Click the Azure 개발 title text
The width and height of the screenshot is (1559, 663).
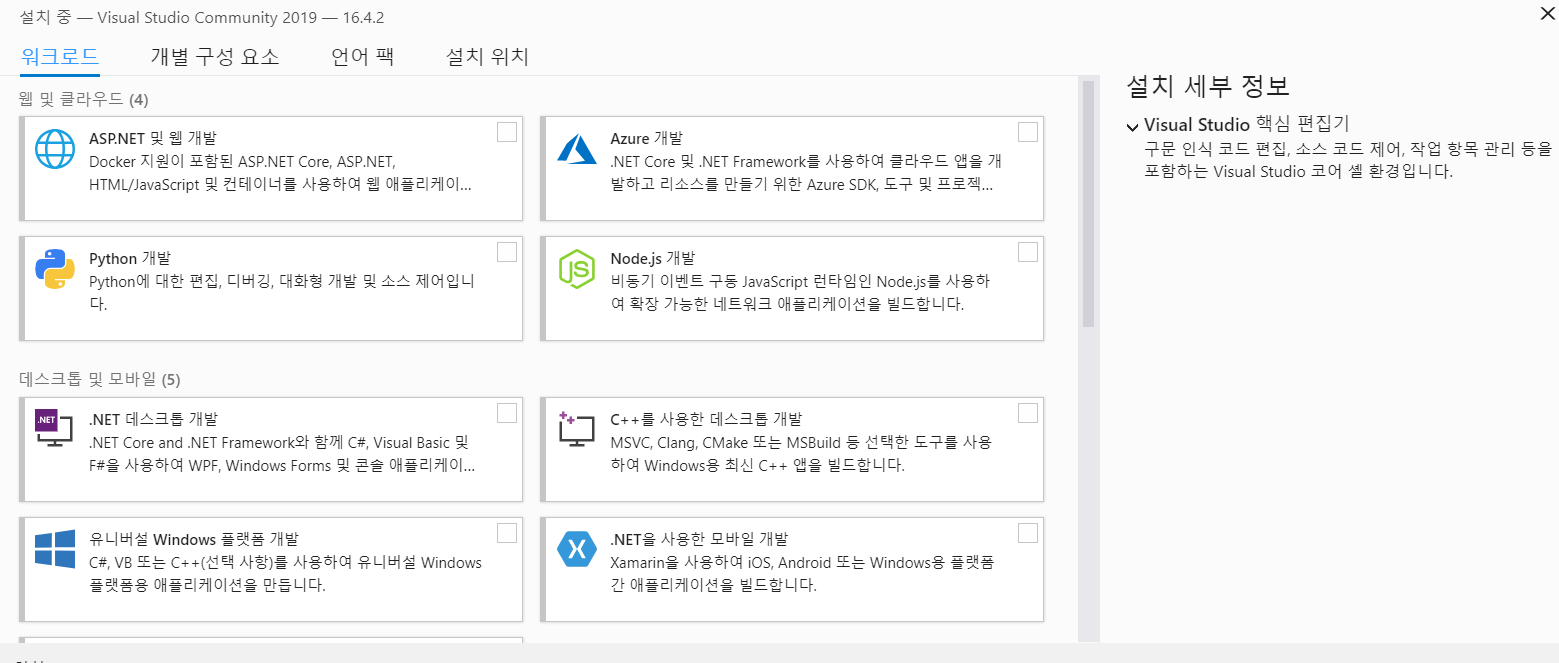647,138
